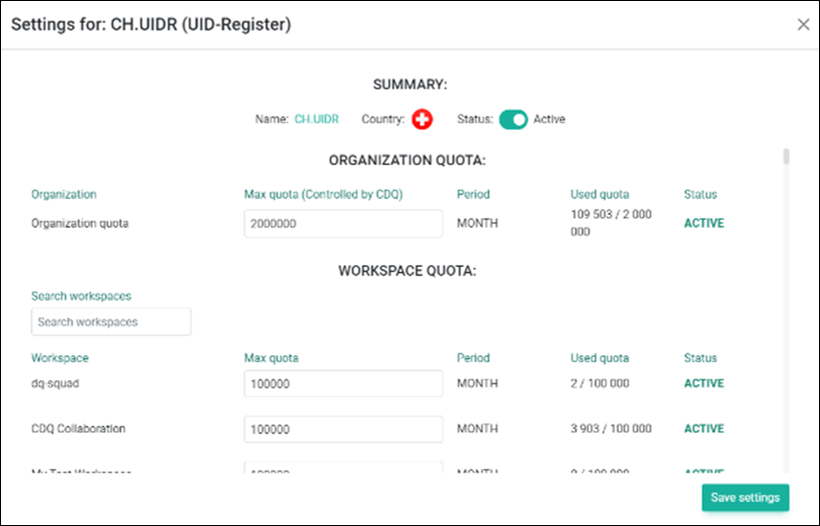Click ACTIVE status of dq-squad
The height and width of the screenshot is (526, 820).
coord(704,383)
